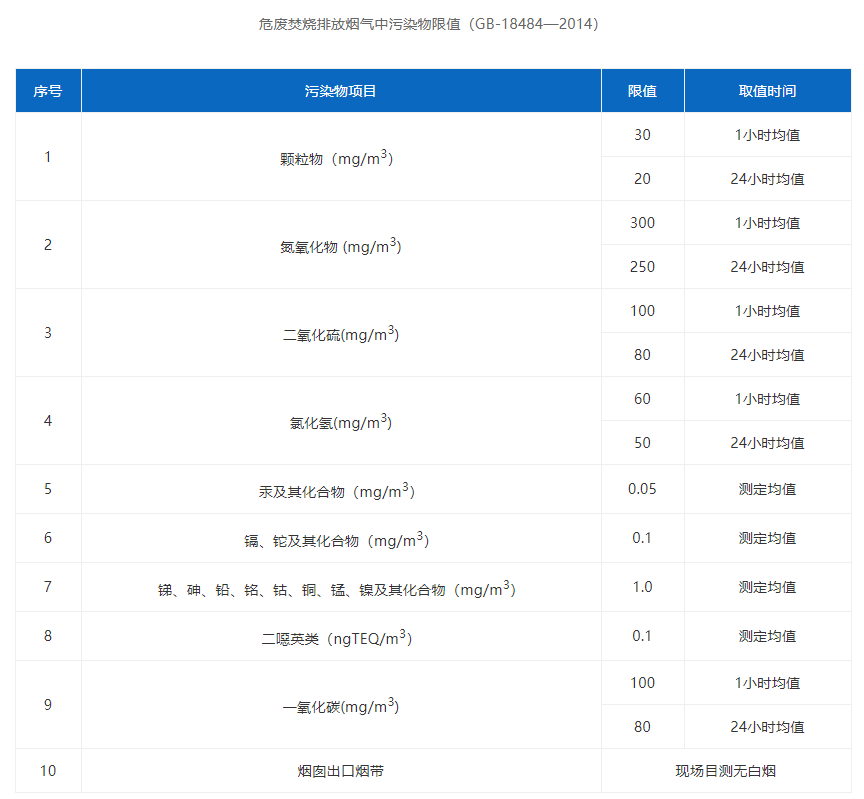This screenshot has height=799, width=864.
Task: Click the 污染物项目 column header
Action: 340,91
